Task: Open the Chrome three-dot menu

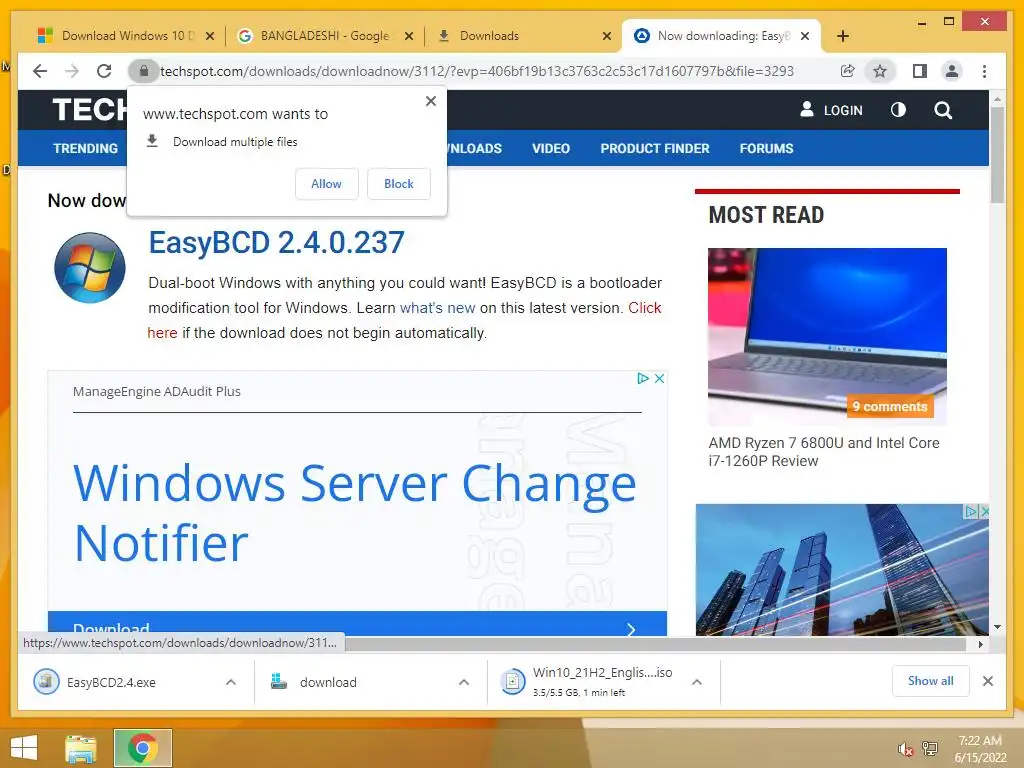Action: point(984,71)
